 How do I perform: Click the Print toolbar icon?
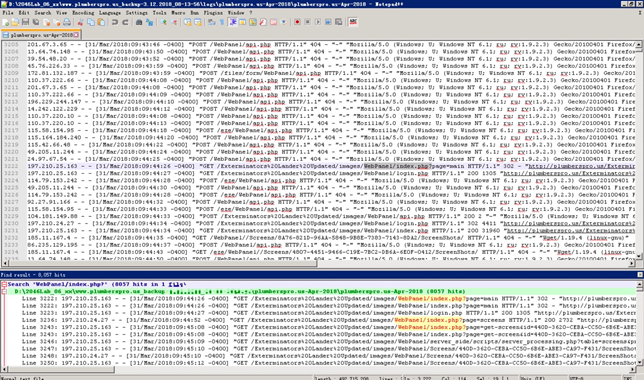pos(67,22)
